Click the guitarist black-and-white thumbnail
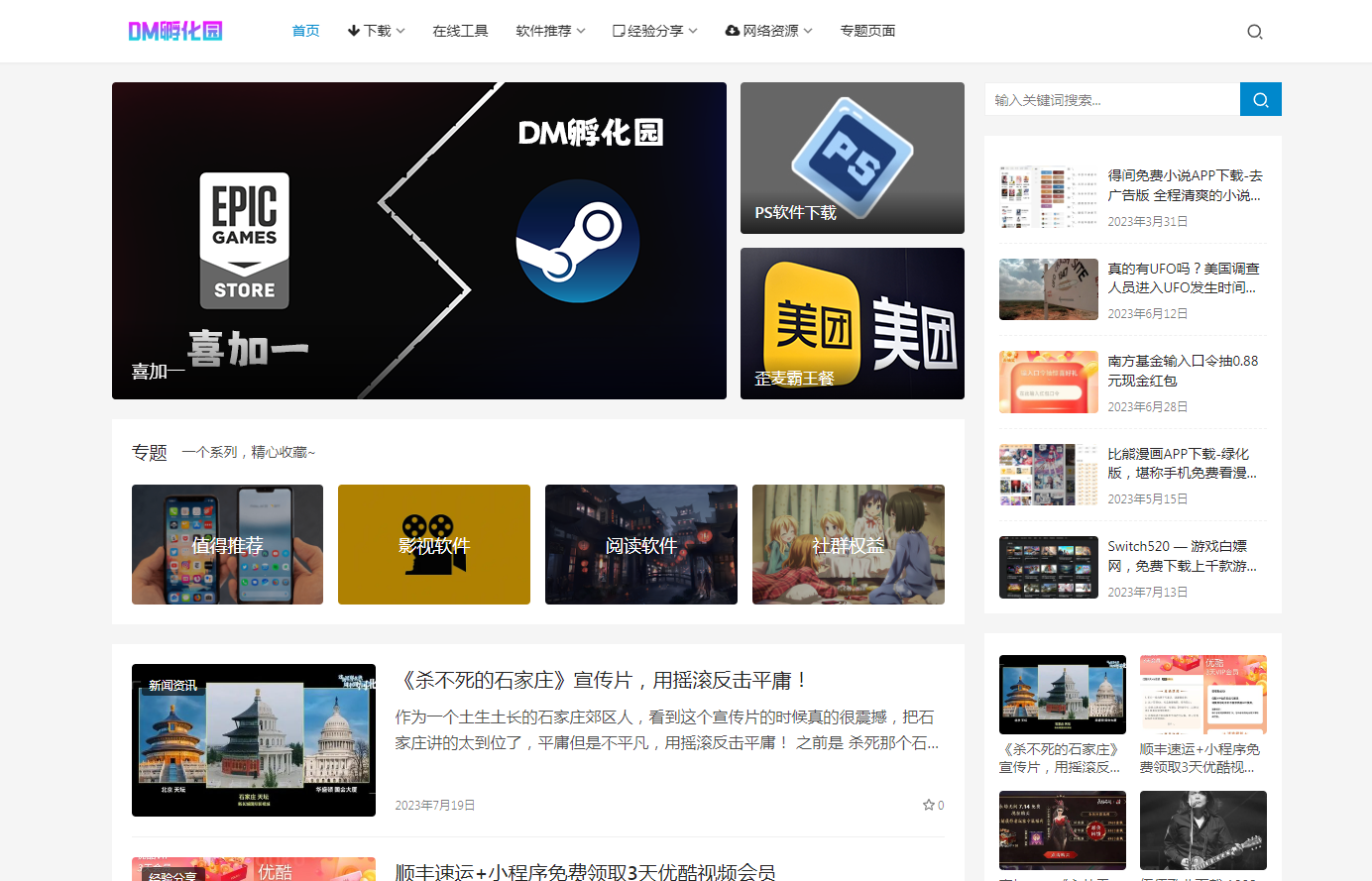Viewport: 1372px width, 881px height. pos(1203,830)
